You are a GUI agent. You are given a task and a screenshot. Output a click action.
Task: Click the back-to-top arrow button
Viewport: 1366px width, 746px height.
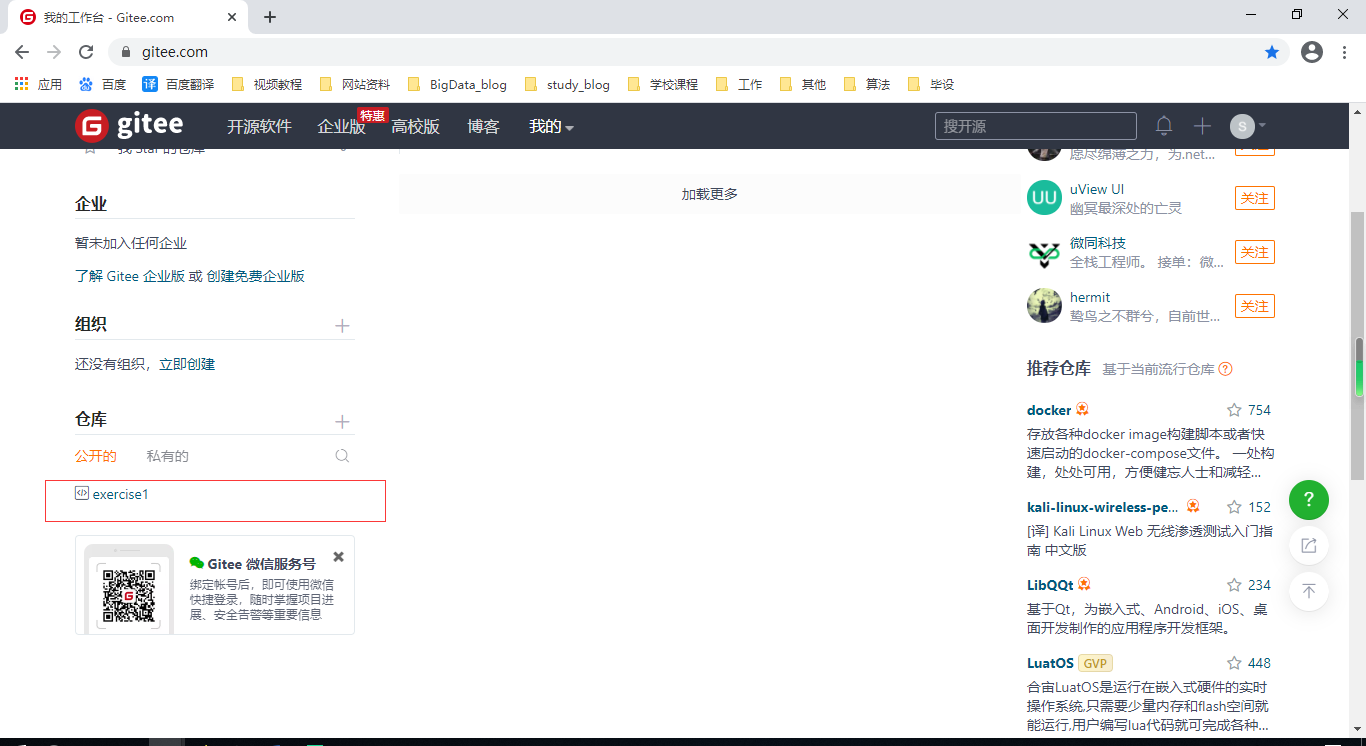1309,592
